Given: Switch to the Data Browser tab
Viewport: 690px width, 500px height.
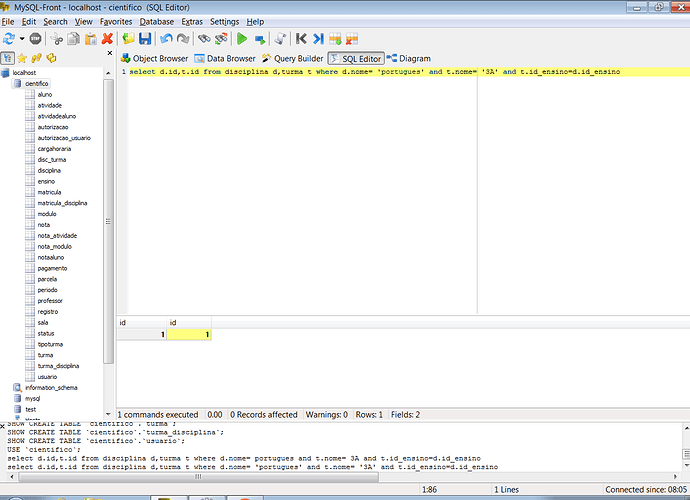Looking at the screenshot, I should pos(224,58).
